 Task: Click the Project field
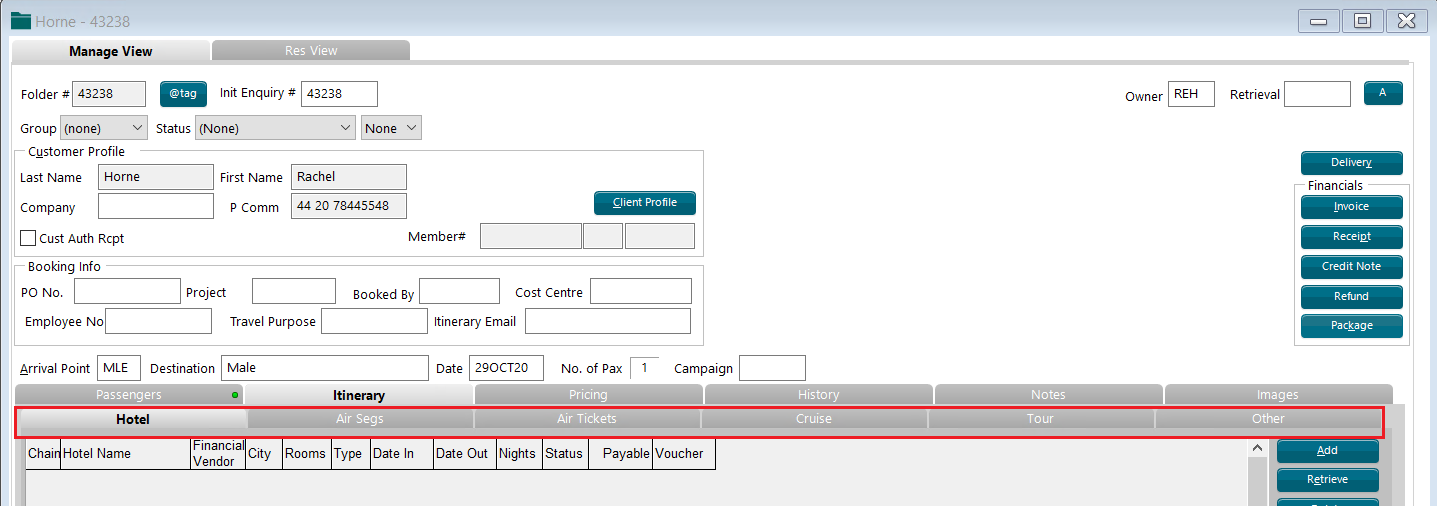[x=294, y=291]
